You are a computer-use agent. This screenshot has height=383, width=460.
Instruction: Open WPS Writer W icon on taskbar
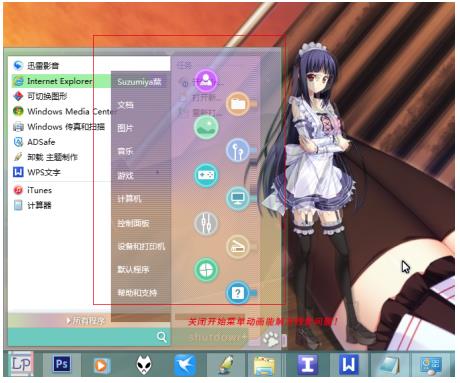point(348,364)
